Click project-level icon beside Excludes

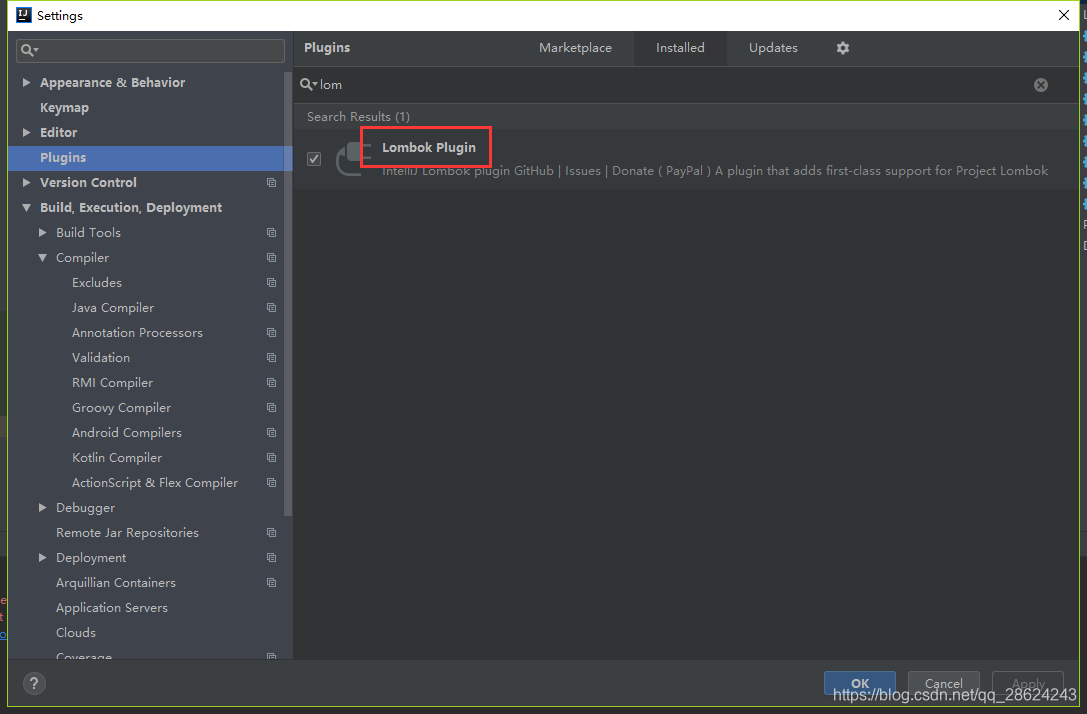271,282
